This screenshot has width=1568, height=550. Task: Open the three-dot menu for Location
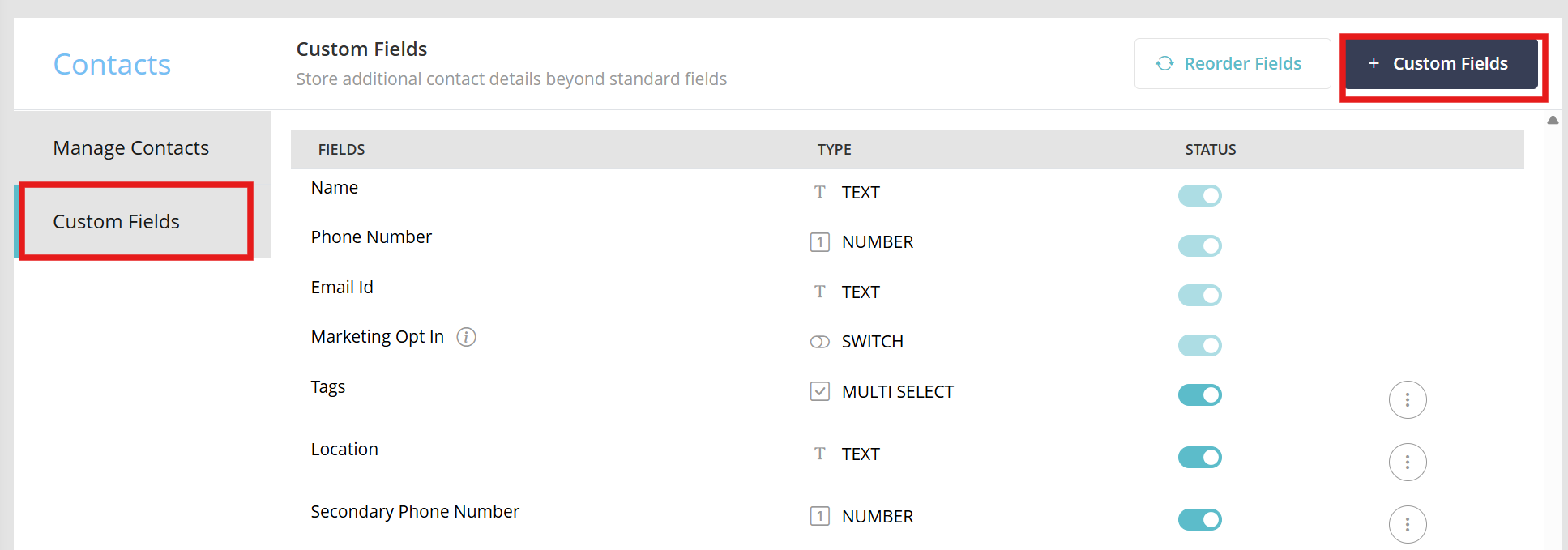point(1407,462)
